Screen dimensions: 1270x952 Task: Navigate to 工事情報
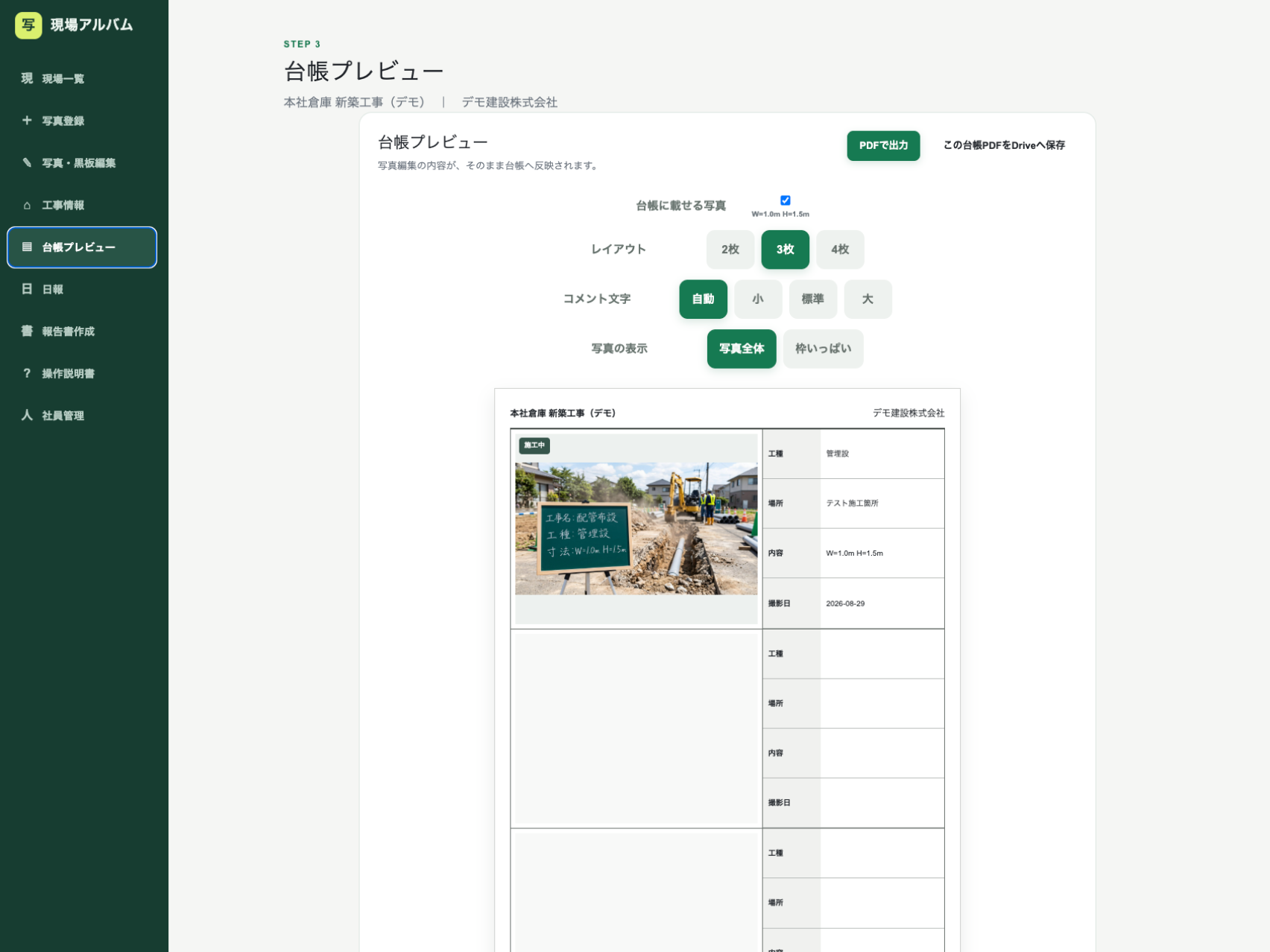coord(82,205)
